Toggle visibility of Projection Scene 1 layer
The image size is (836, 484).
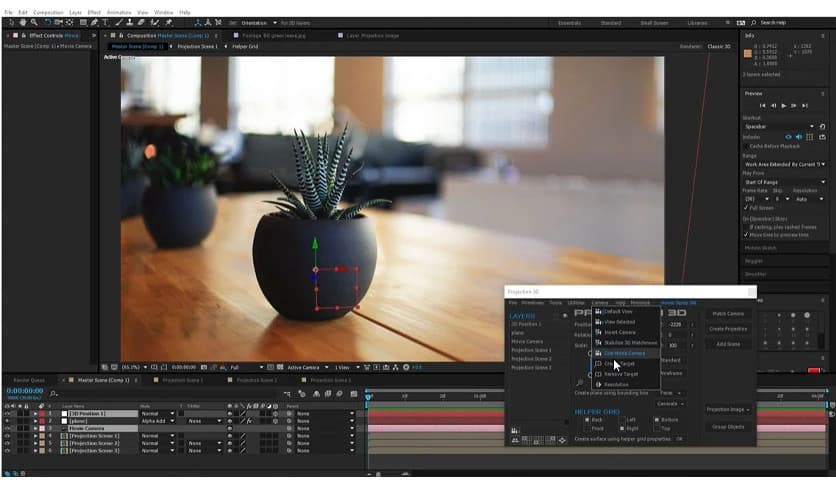tap(7, 436)
